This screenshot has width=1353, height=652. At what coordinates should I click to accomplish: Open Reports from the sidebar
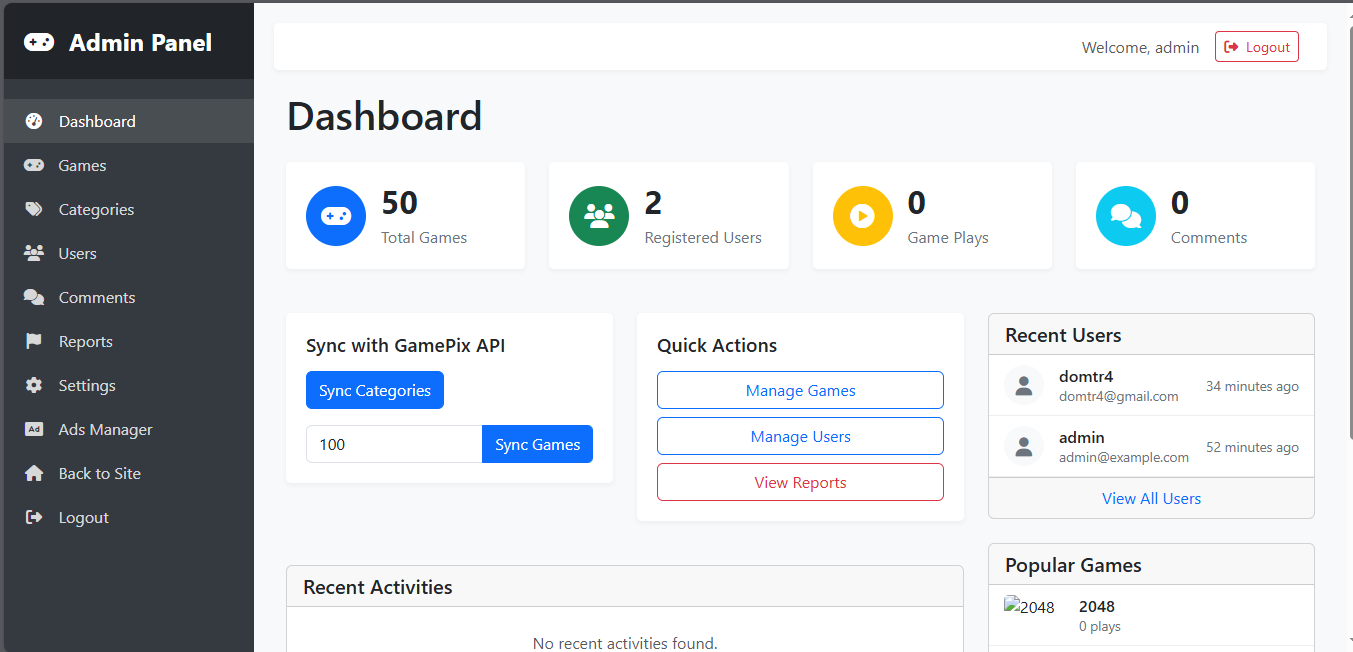click(129, 341)
